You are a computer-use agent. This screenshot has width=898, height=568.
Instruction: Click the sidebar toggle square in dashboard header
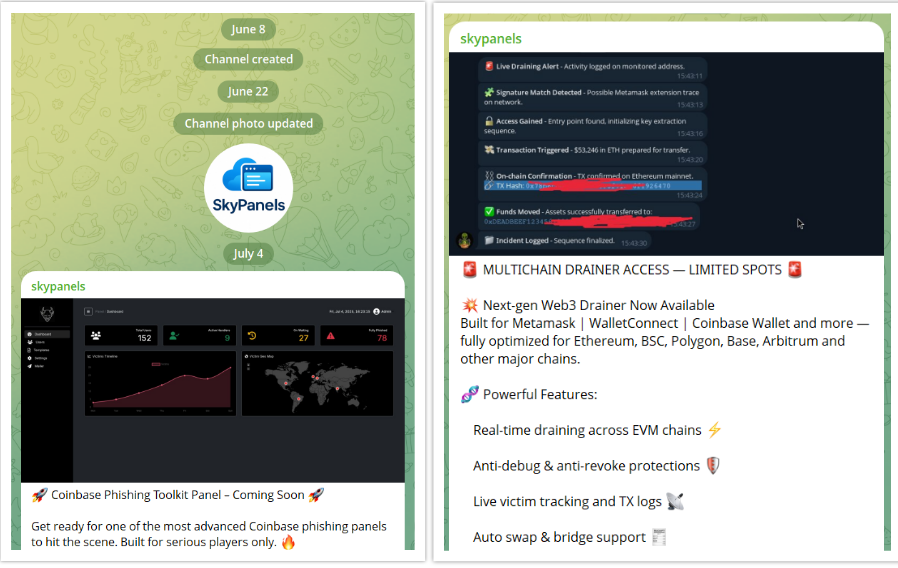coord(88,311)
